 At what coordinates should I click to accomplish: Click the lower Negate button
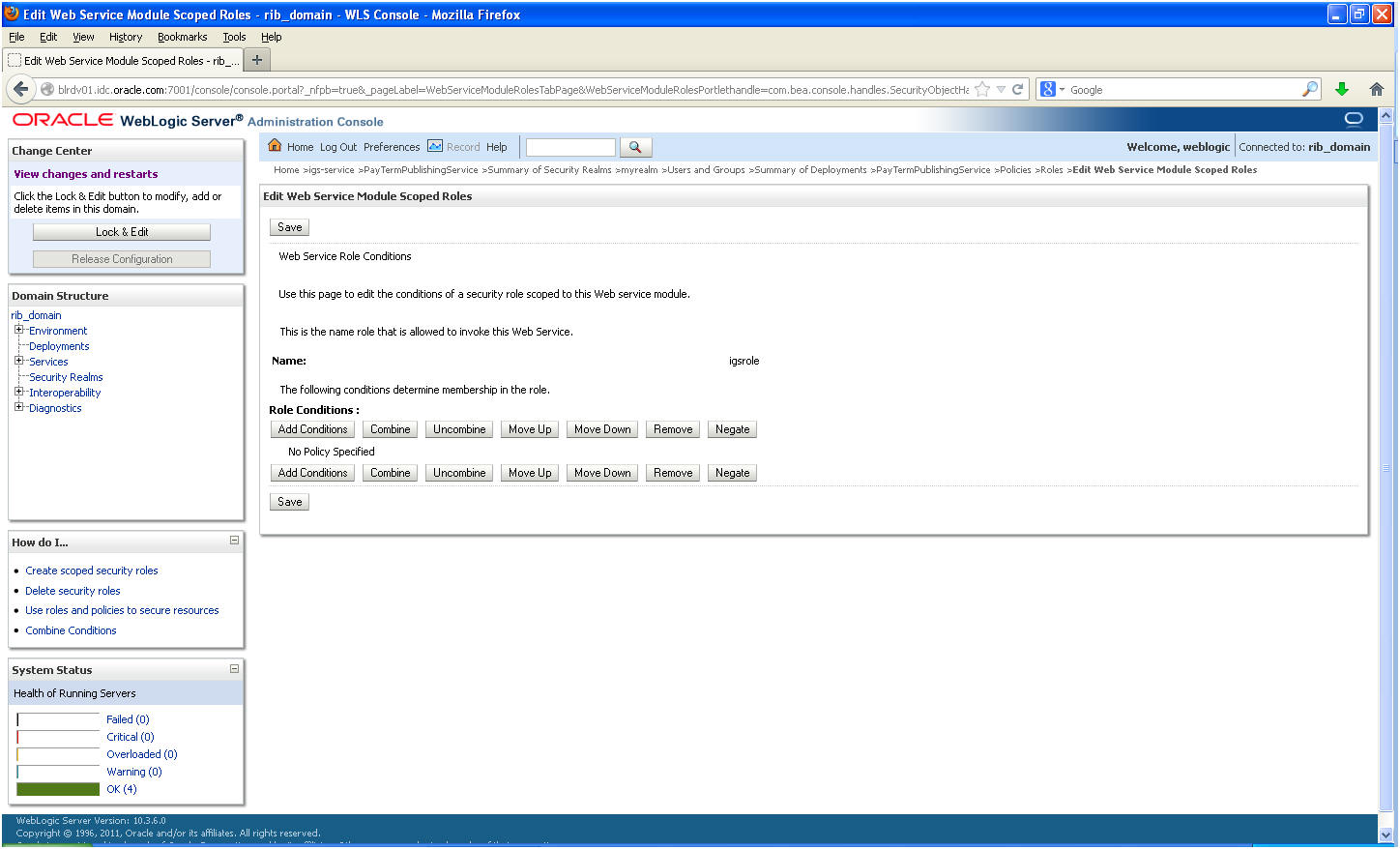click(x=732, y=473)
